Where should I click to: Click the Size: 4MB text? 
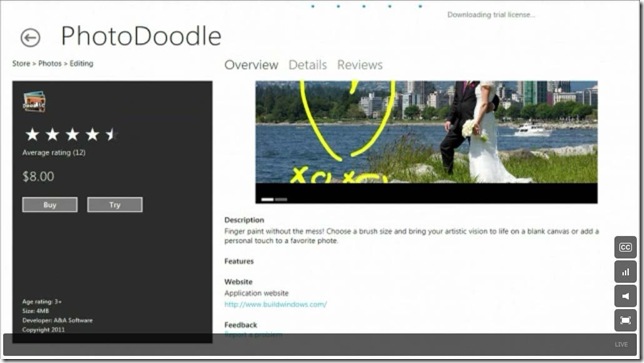[35, 311]
